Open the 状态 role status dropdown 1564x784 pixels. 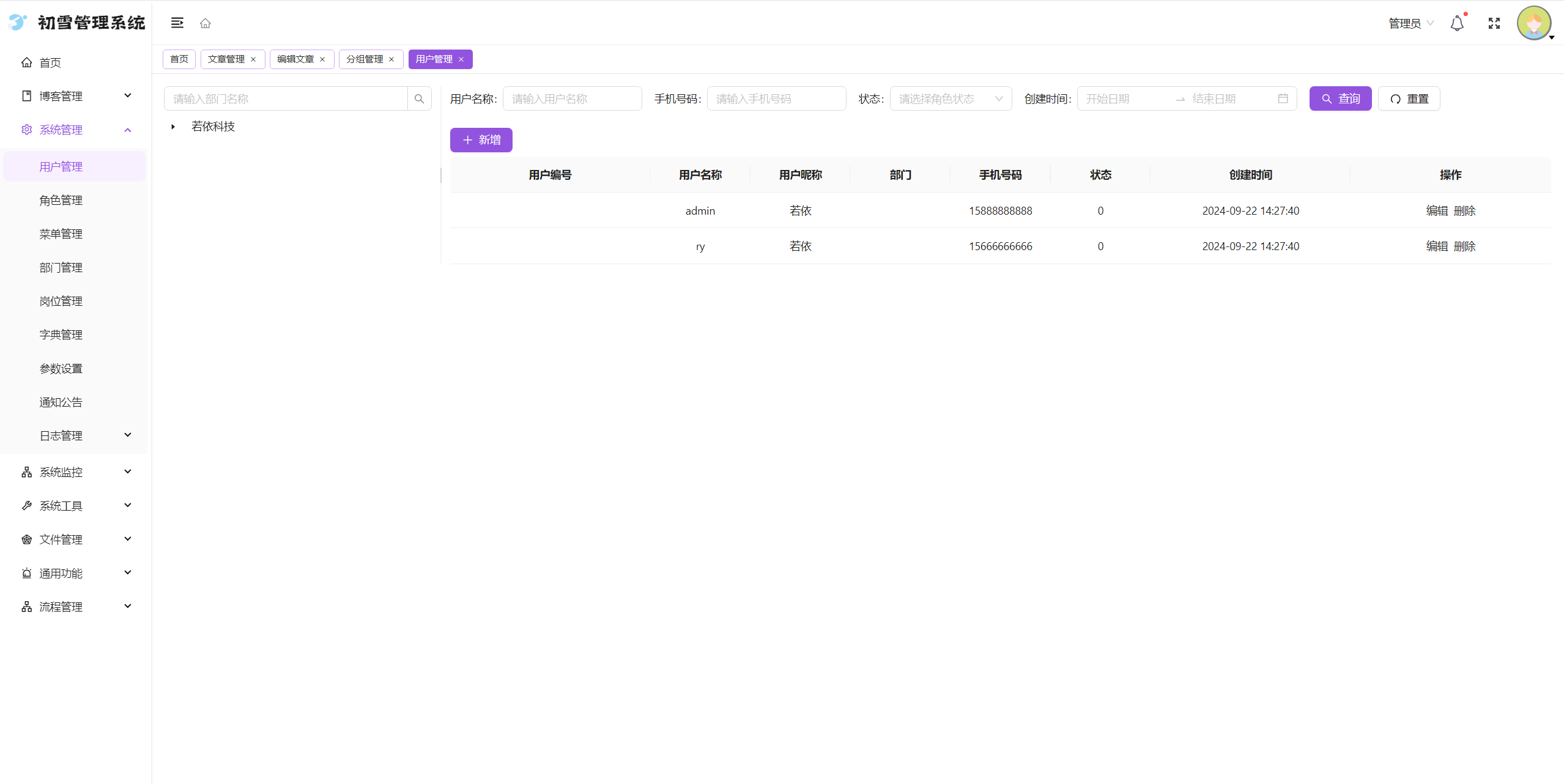click(951, 98)
